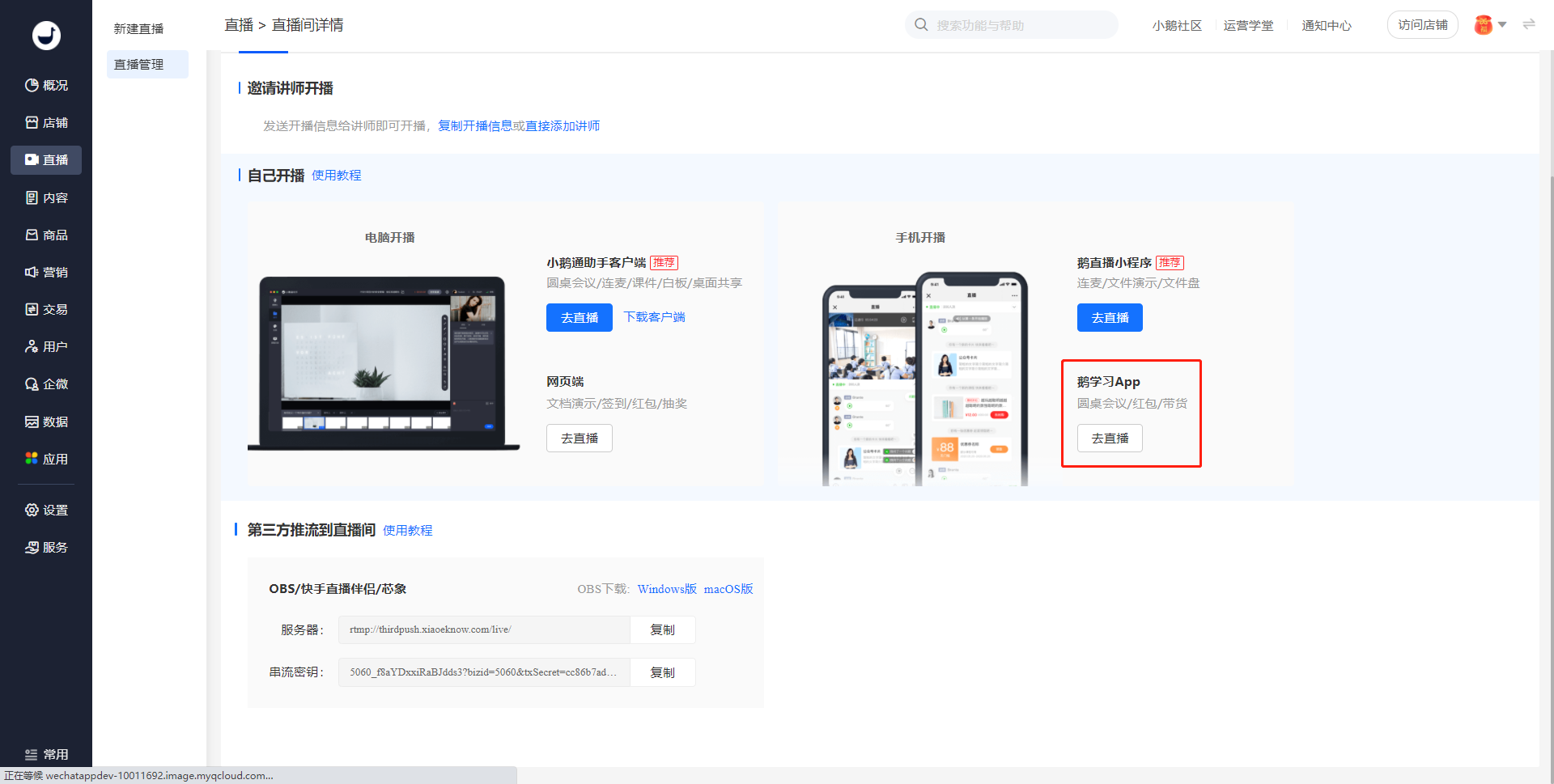Click 去直播 under 网页端
This screenshot has width=1554, height=784.
coord(580,438)
